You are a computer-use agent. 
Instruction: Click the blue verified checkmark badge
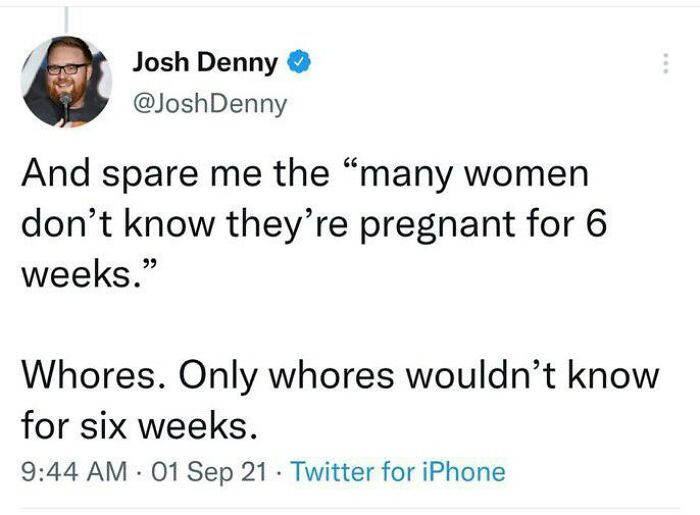point(299,62)
